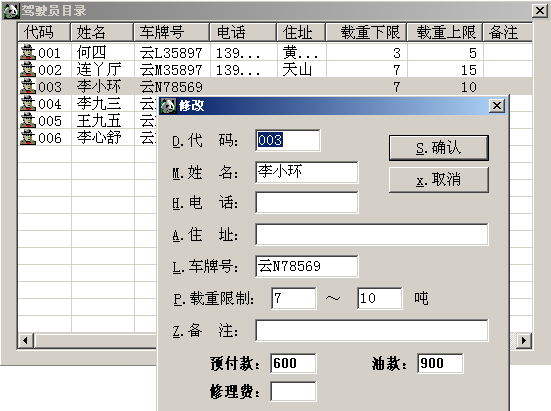Click plate number 云M35897
551x411 pixels.
coord(171,70)
